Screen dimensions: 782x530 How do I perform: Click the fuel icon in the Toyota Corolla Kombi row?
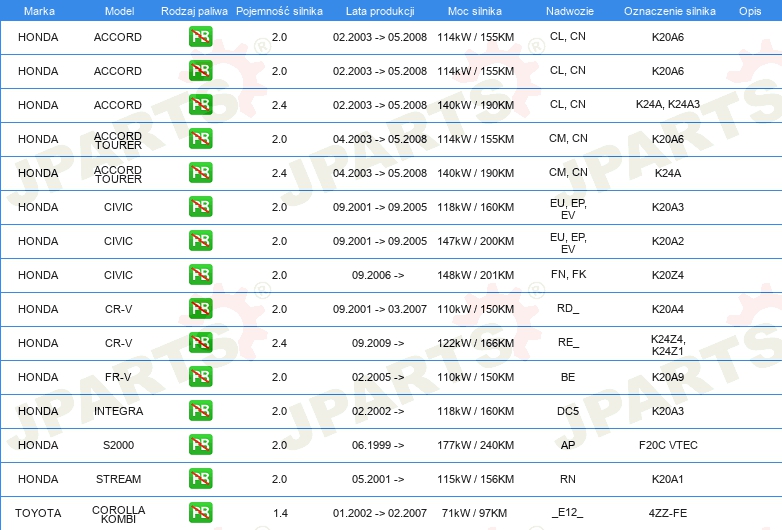click(x=200, y=512)
